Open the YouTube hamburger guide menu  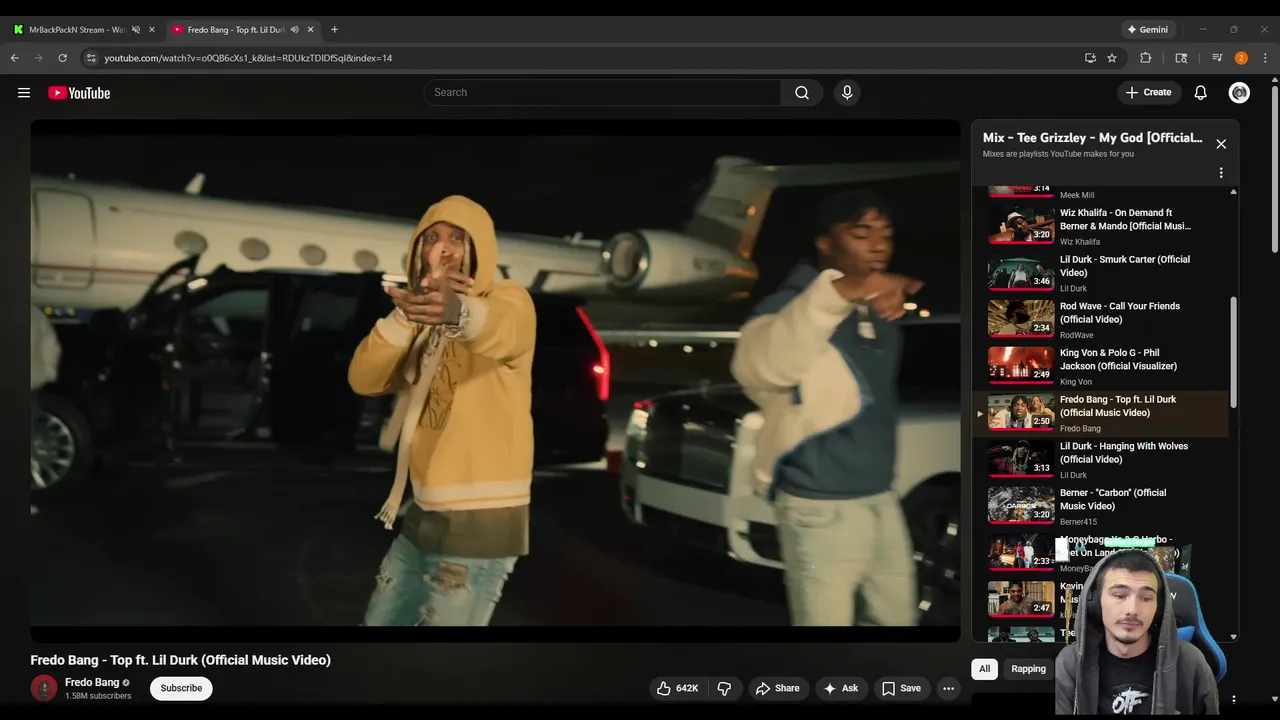point(24,93)
